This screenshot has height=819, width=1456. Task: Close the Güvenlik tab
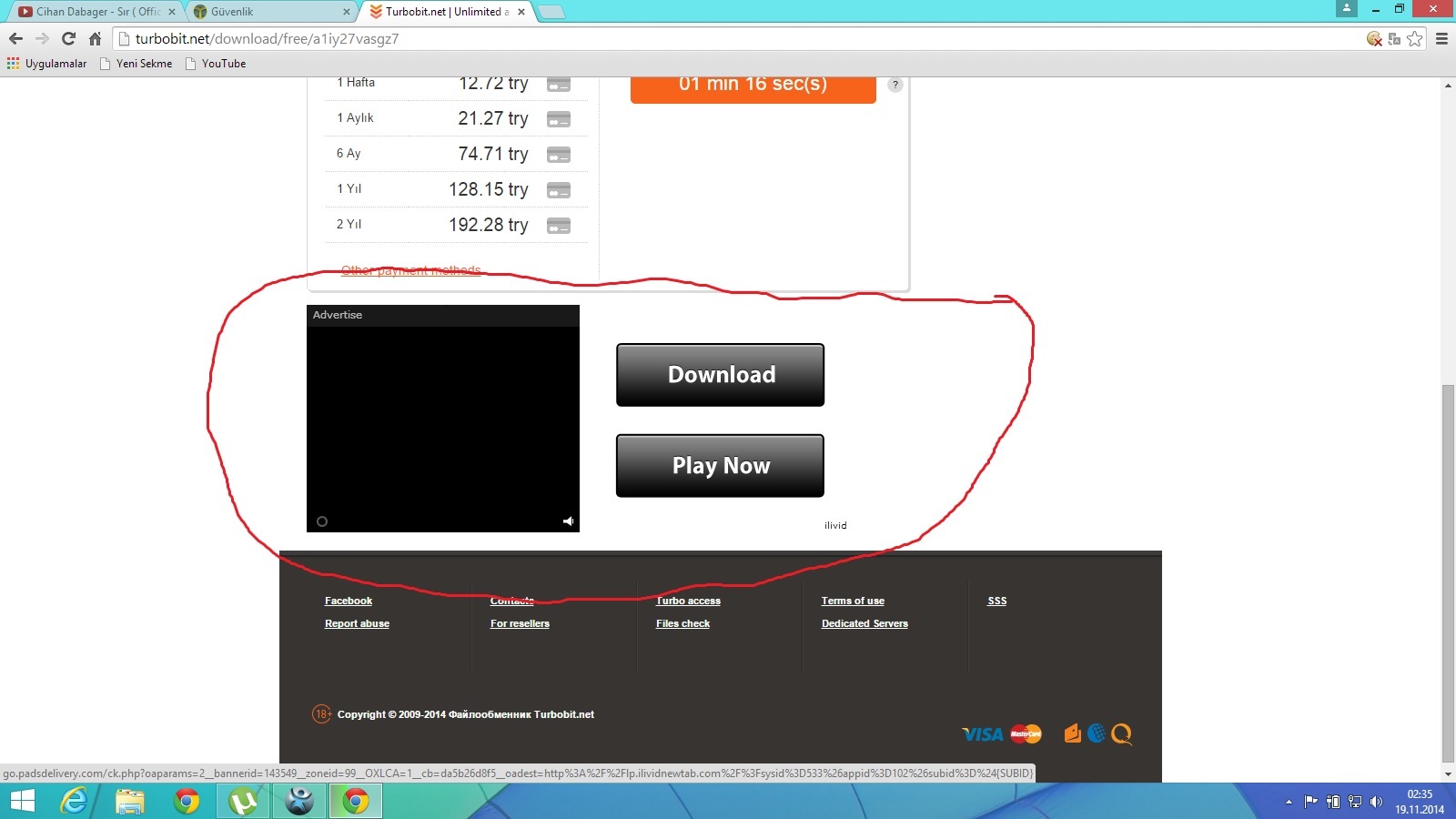point(347,12)
